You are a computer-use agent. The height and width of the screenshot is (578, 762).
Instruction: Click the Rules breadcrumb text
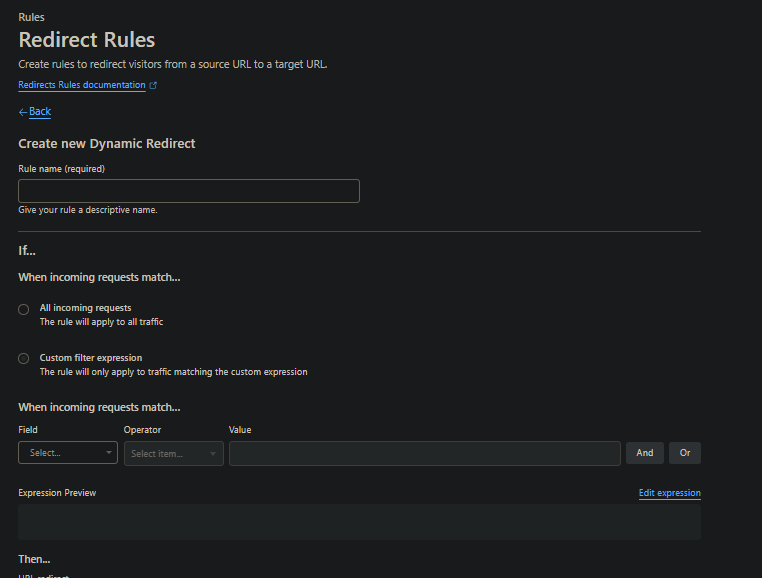(31, 17)
